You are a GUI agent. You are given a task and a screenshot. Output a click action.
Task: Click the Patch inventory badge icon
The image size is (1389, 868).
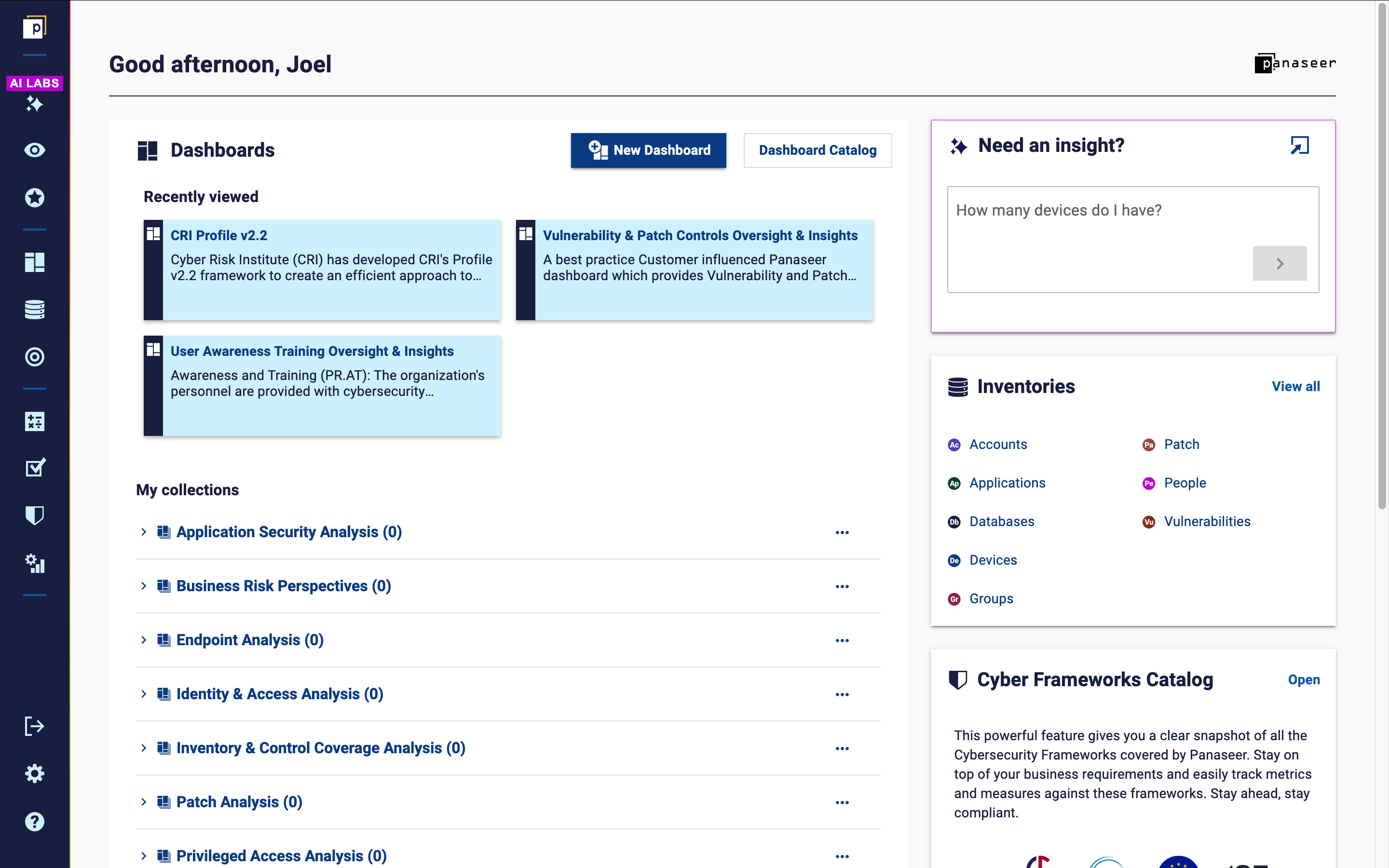[x=1148, y=445]
